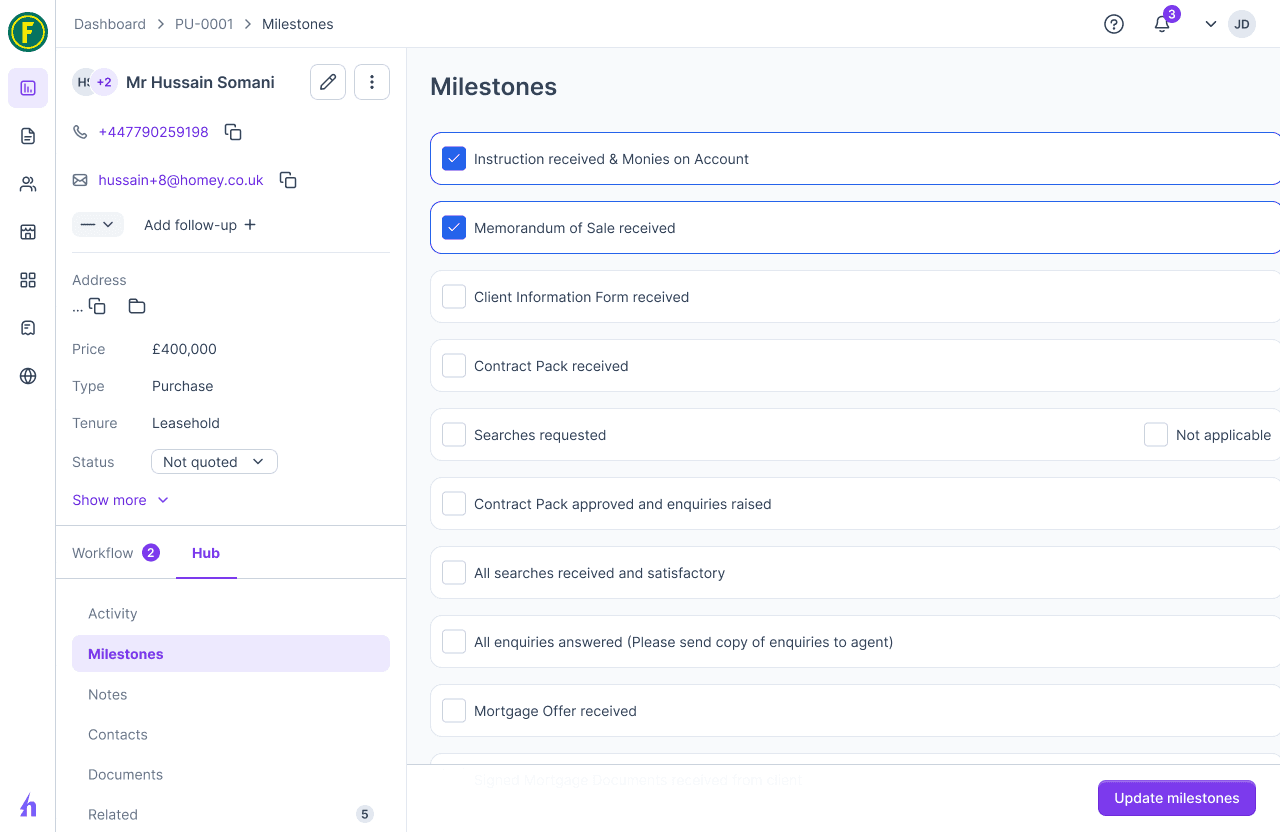Open the Not quoted status dropdown
1280x832 pixels.
point(214,462)
